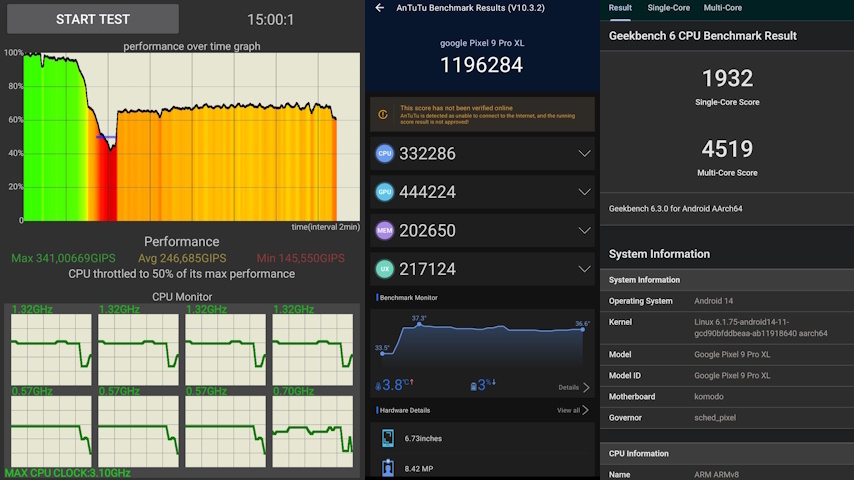
Task: Click the Model ID row
Action: [727, 375]
